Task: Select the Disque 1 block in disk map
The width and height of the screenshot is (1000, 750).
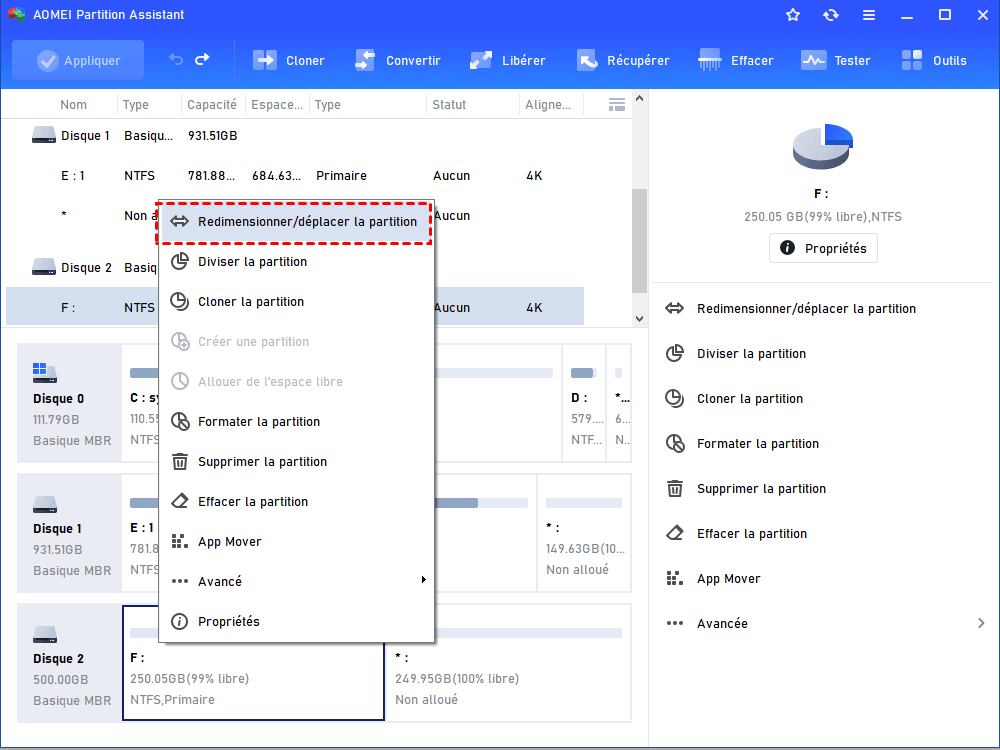Action: (70, 533)
